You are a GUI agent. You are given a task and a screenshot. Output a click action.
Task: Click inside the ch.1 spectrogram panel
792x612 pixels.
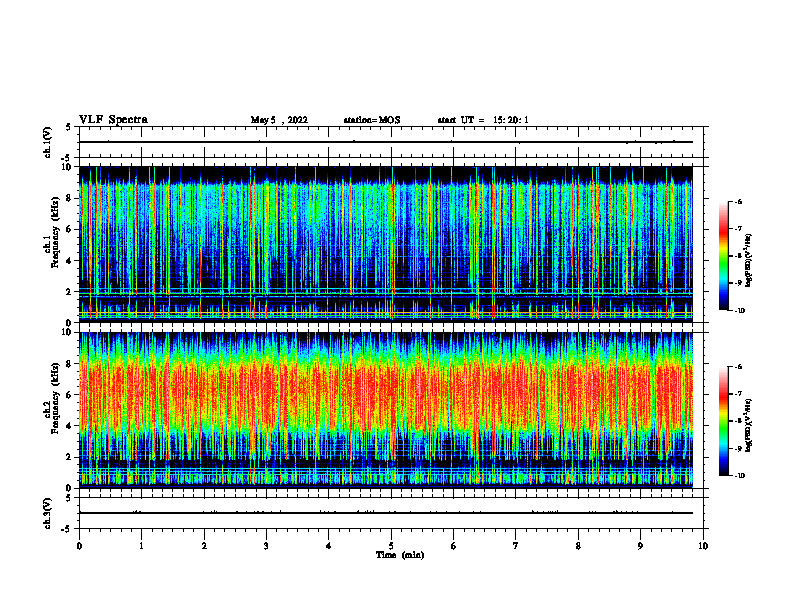[386, 244]
